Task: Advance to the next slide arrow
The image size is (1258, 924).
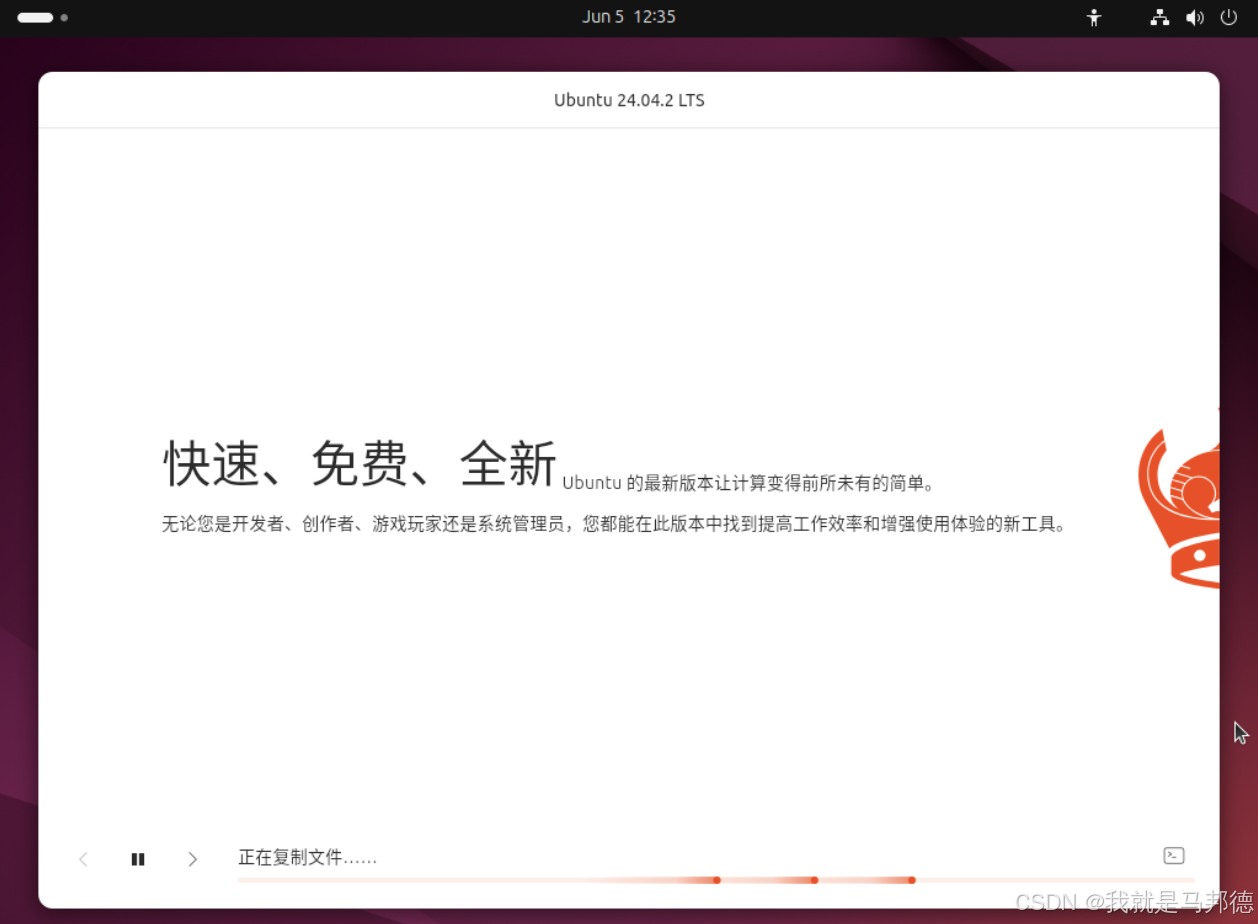Action: (x=193, y=859)
